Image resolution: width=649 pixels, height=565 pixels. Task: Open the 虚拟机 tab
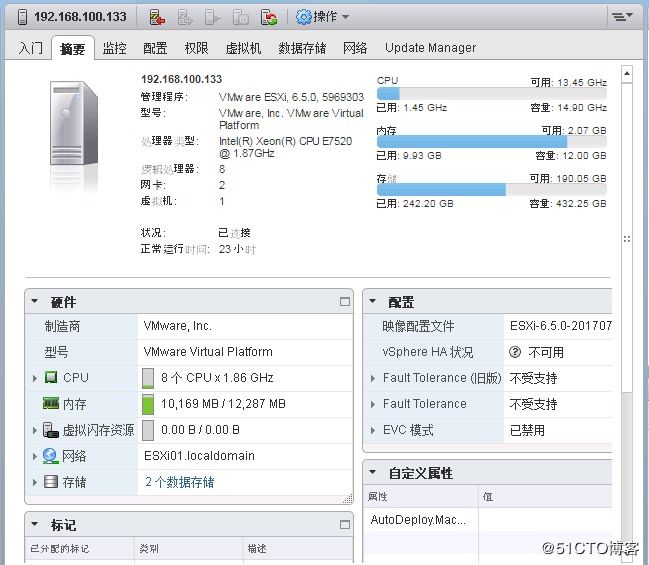pyautogui.click(x=243, y=48)
